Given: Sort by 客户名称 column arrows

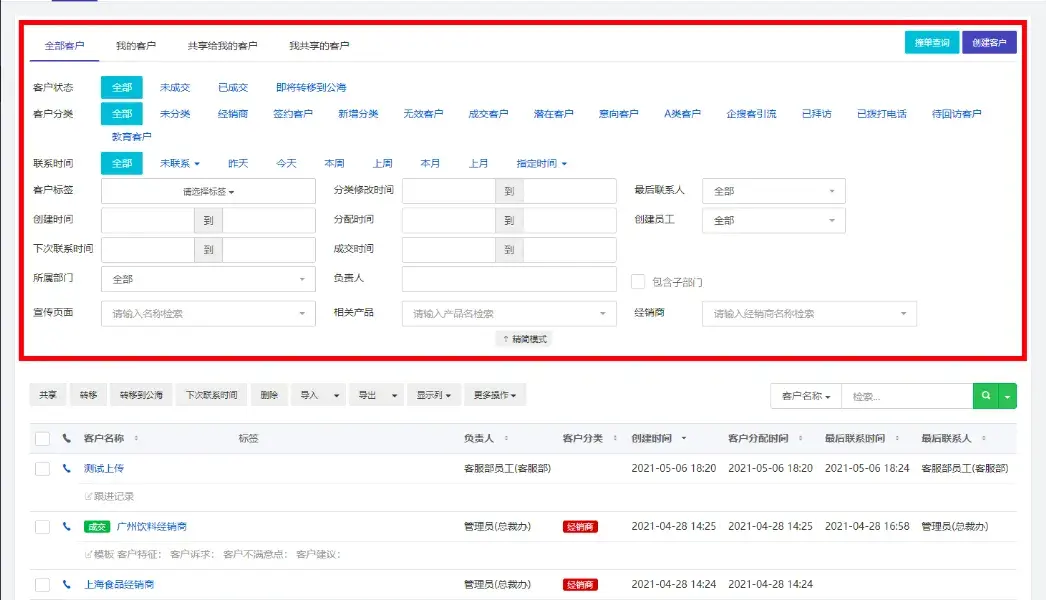Looking at the screenshot, I should (136, 438).
